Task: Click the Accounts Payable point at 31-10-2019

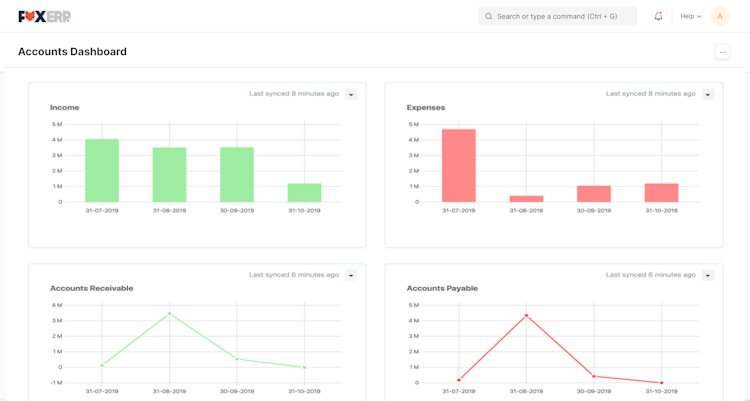Action: tap(662, 382)
